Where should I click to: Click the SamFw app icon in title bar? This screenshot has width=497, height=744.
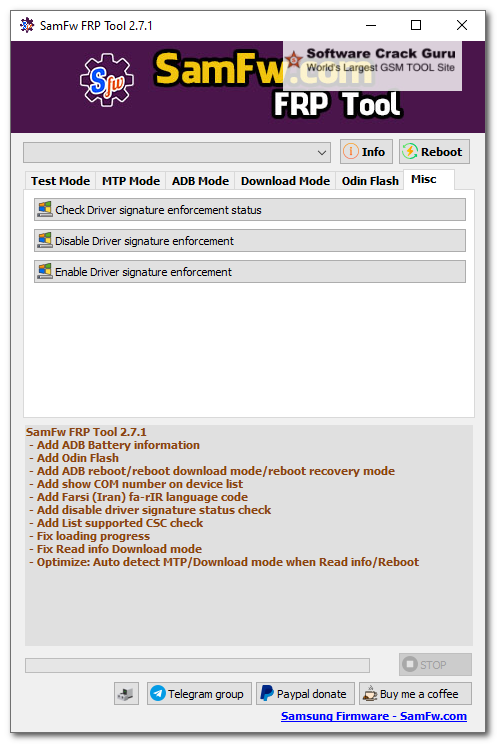(27, 25)
